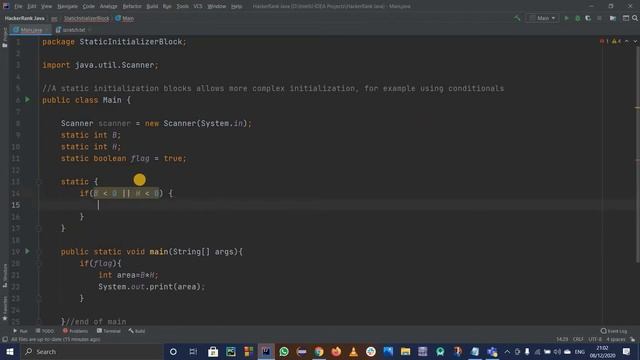The image size is (640, 360).
Task: Click the 4 spaces indent selector
Action: (x=616, y=340)
